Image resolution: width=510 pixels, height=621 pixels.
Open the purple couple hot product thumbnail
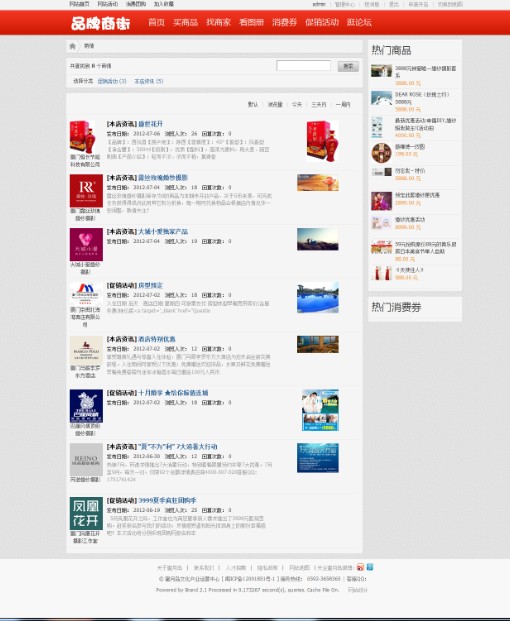coord(381,201)
